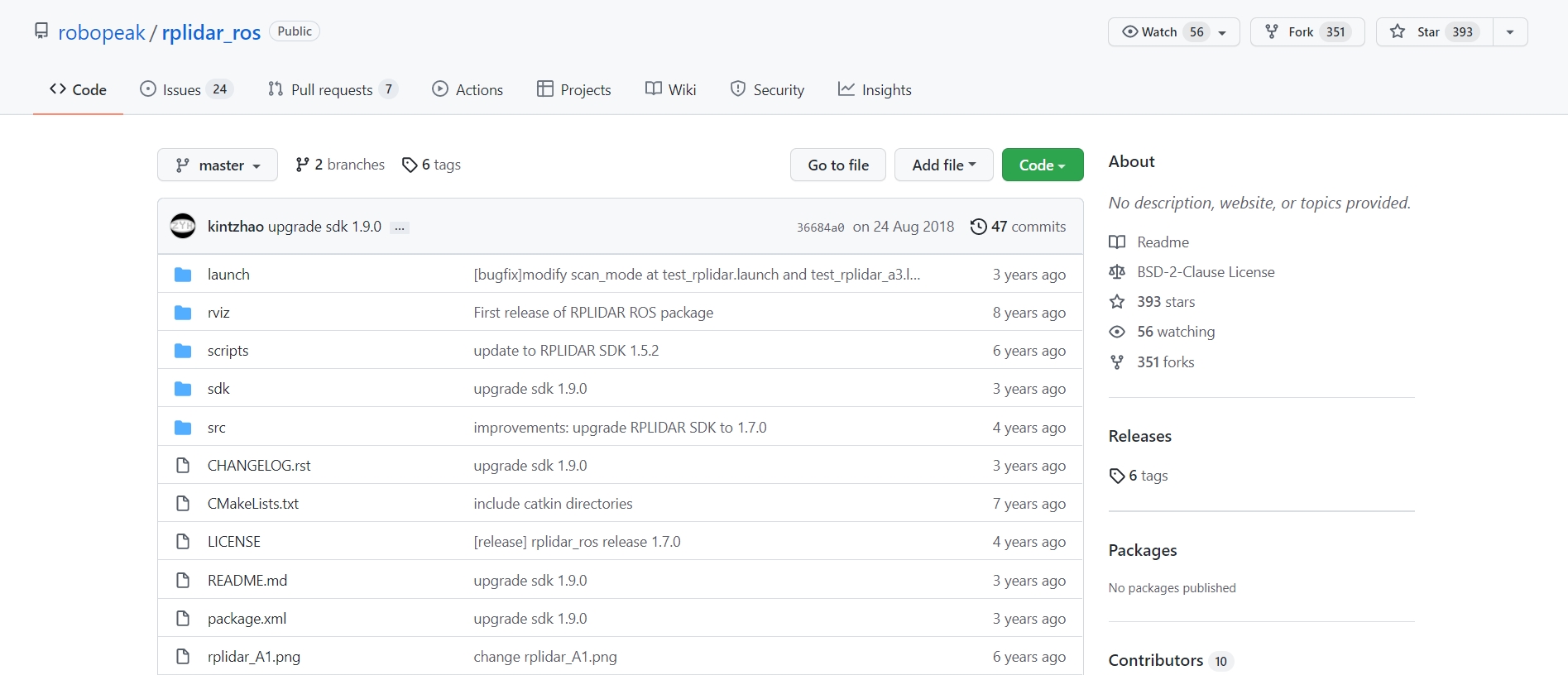
Task: Open the rplidar_ros repository link
Action: pos(211,32)
